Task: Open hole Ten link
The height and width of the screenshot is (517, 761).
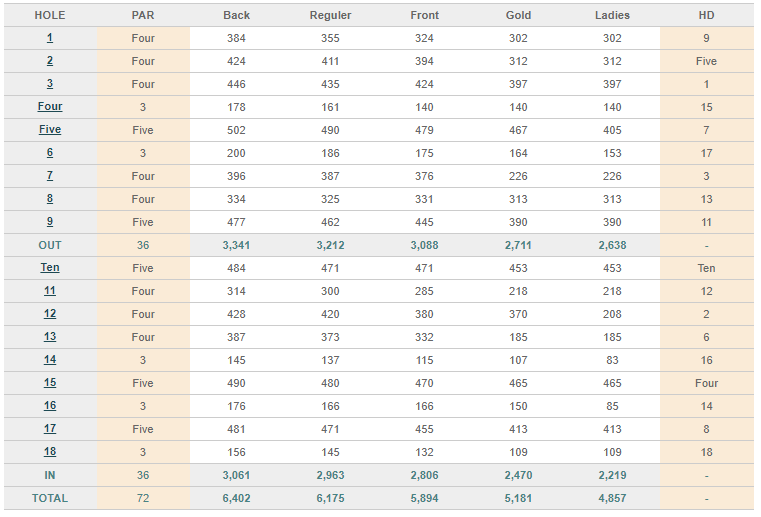Action: (50, 267)
